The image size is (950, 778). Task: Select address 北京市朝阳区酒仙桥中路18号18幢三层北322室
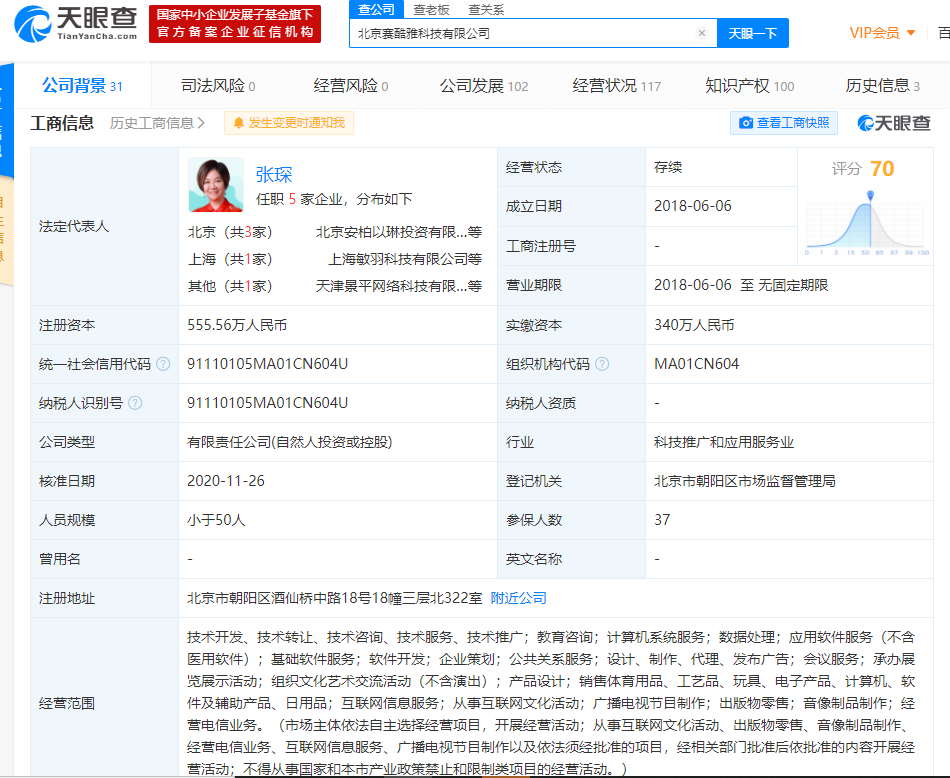tap(334, 598)
